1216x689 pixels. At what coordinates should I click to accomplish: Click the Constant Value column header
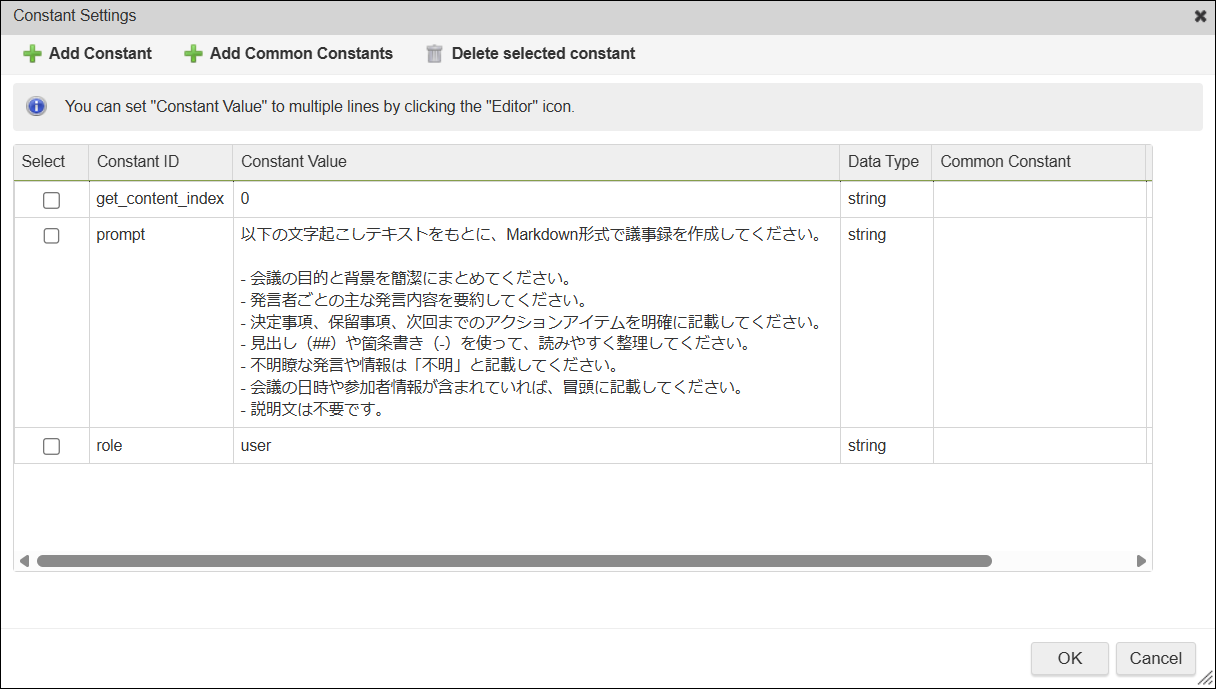[x=294, y=162]
